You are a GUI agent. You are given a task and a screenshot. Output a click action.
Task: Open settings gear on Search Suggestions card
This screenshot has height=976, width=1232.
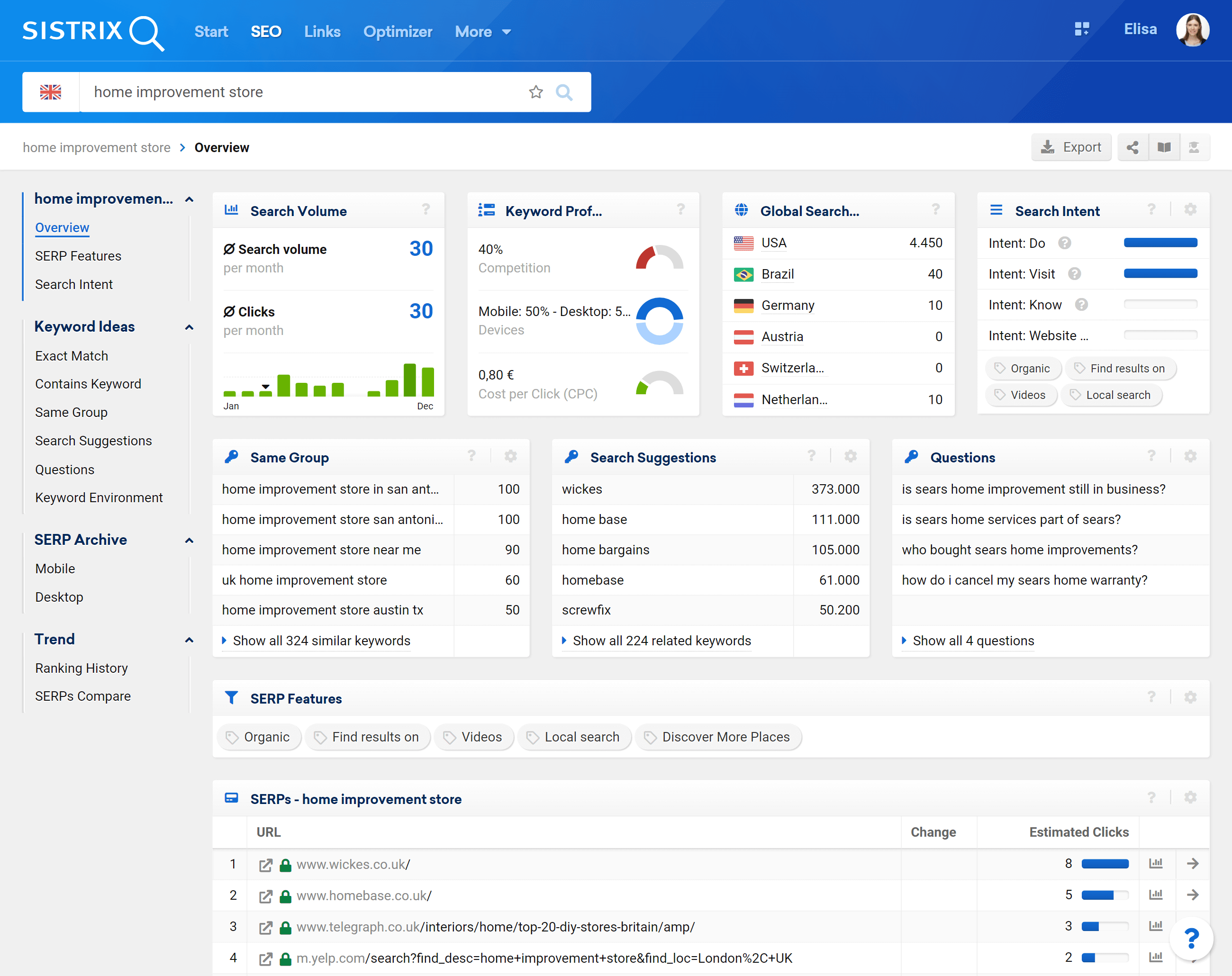[850, 456]
